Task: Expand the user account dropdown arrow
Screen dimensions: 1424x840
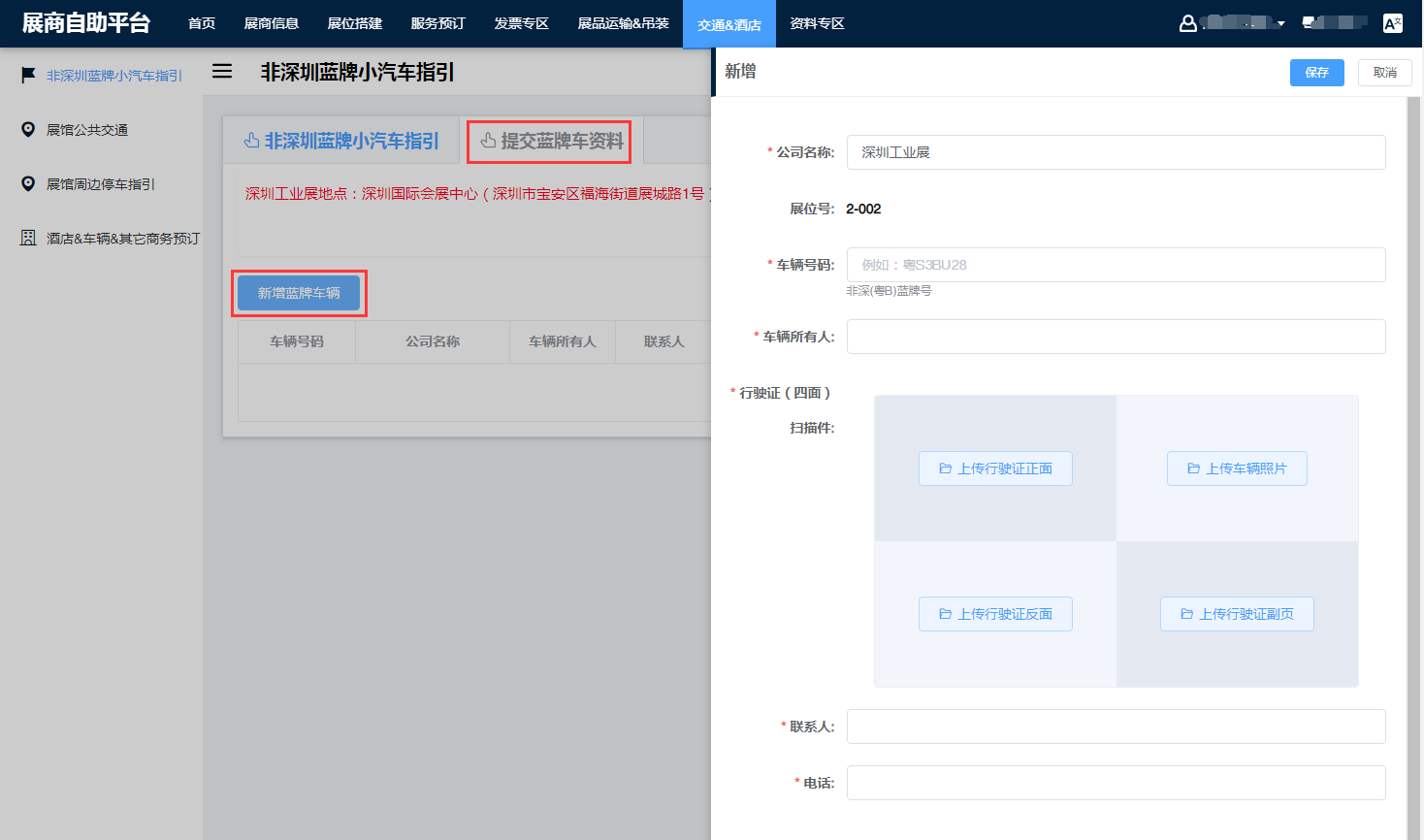Action: tap(1281, 24)
